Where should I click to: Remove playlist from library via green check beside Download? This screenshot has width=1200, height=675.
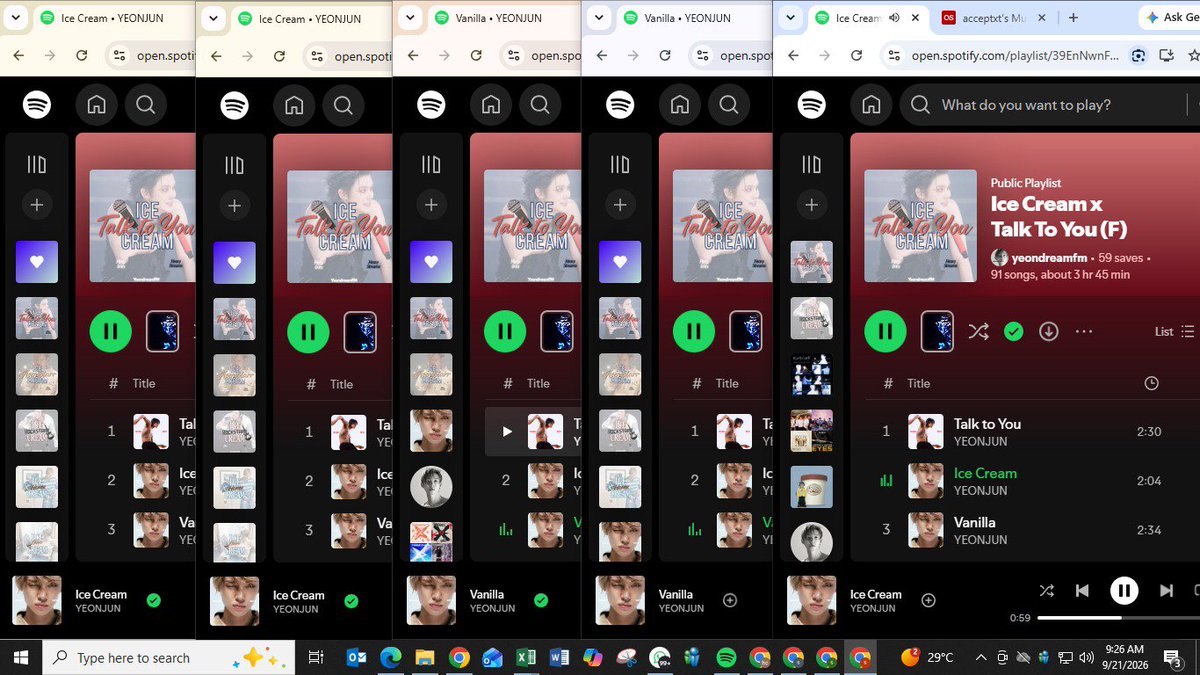1014,331
